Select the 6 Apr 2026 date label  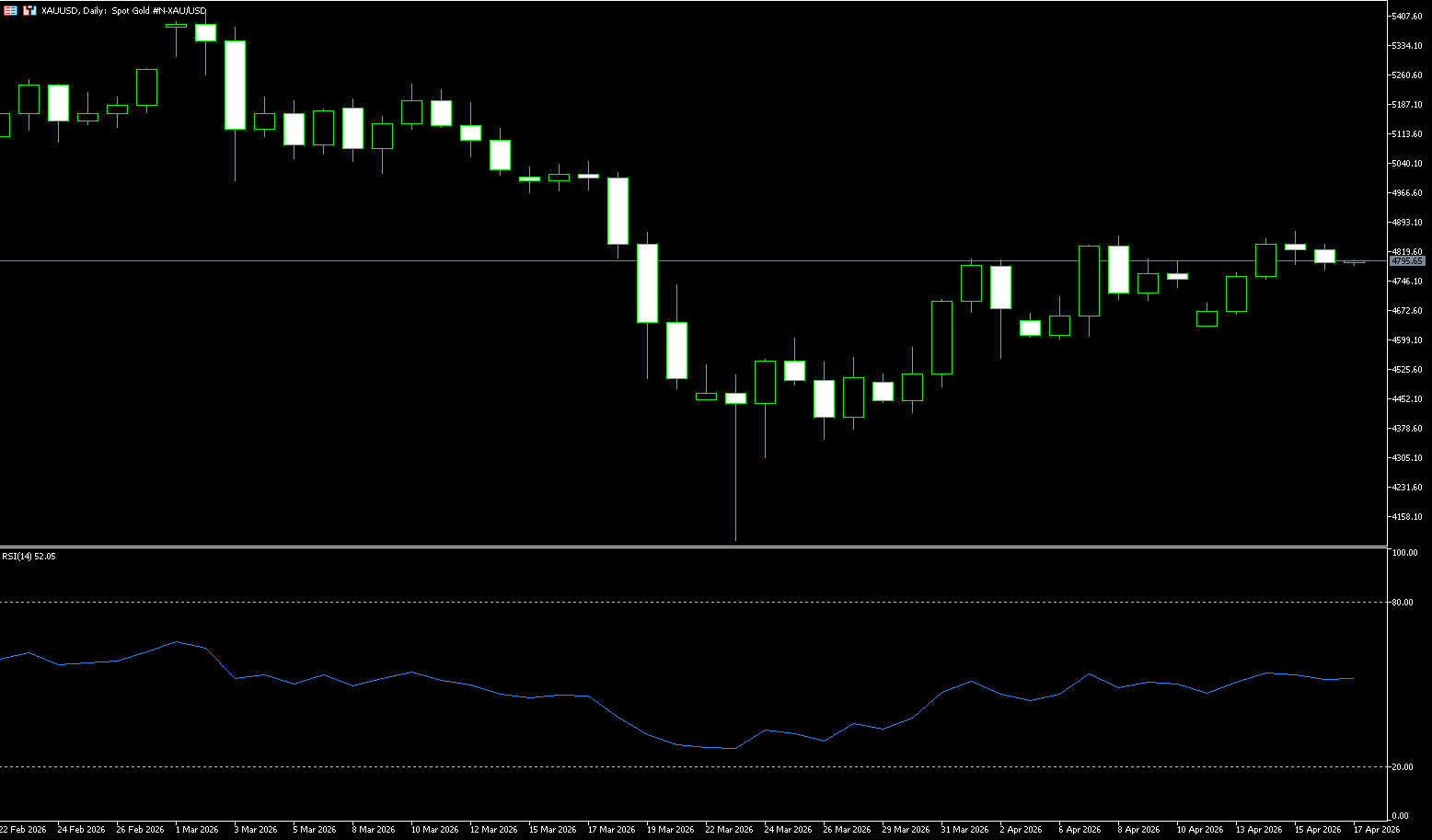pos(1080,830)
